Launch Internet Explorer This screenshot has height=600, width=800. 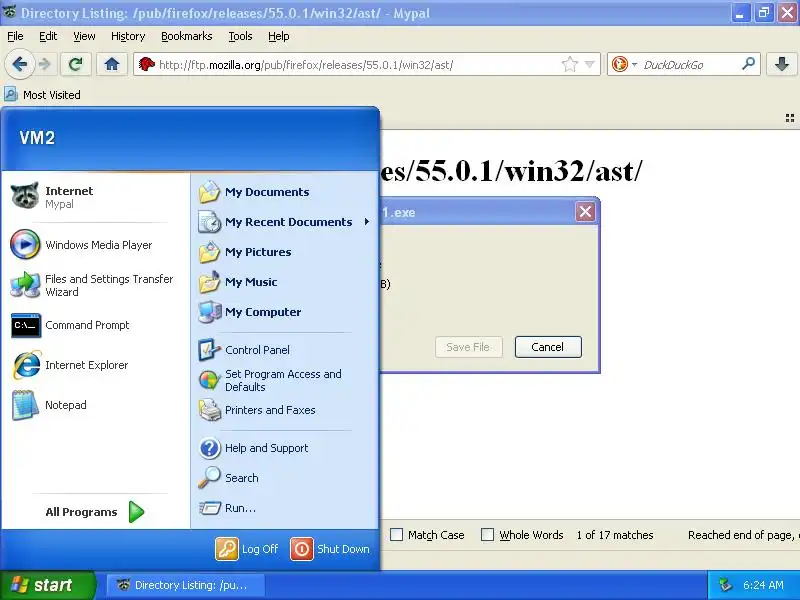[96, 365]
